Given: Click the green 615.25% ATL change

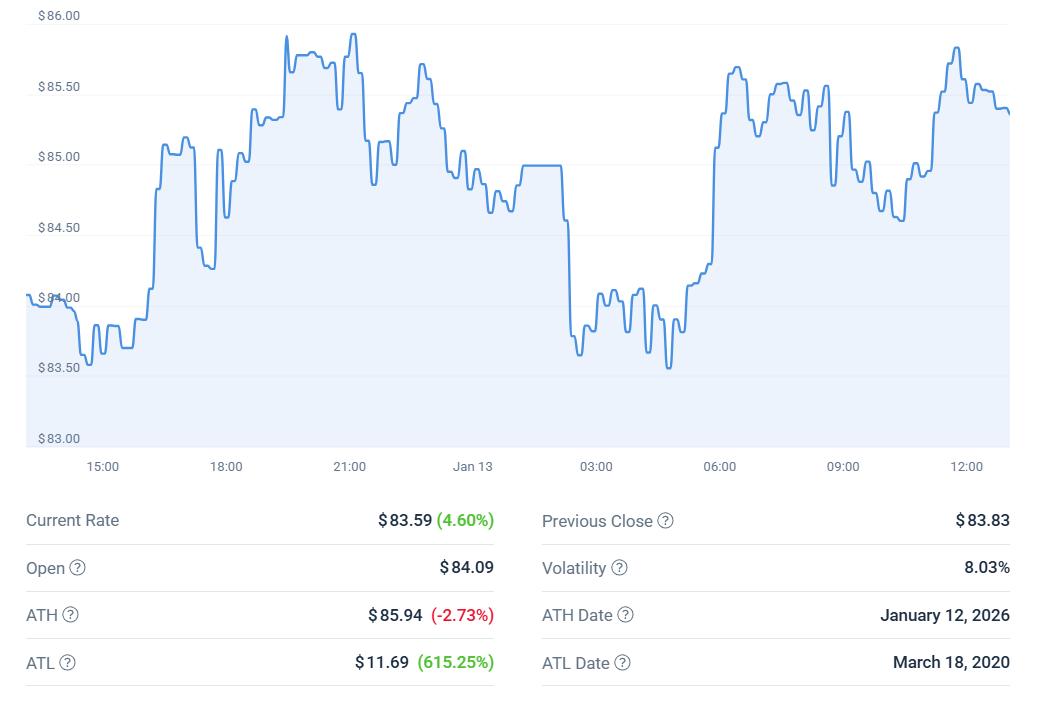Looking at the screenshot, I should (455, 662).
